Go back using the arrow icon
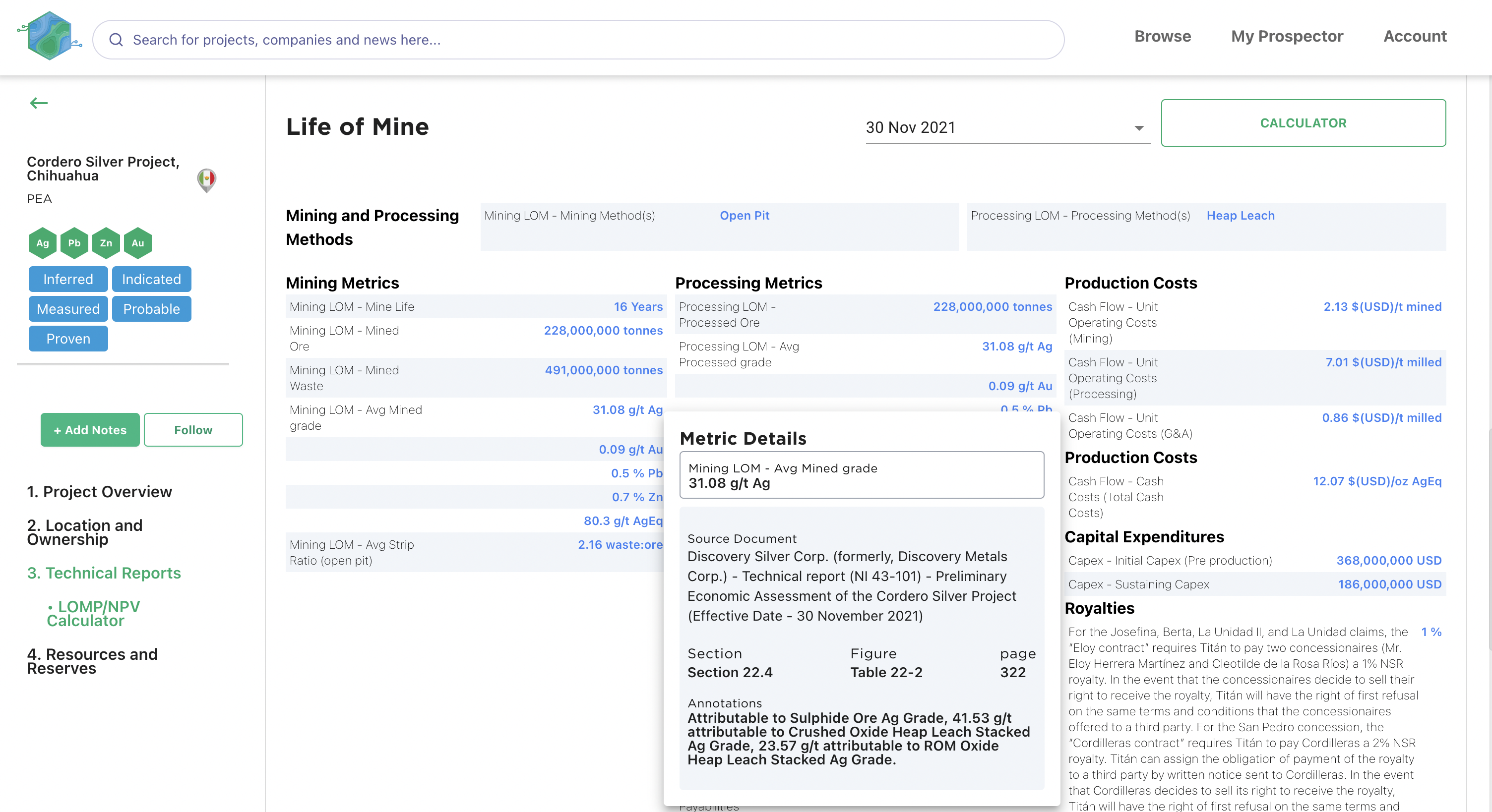The image size is (1492, 812). tap(39, 103)
